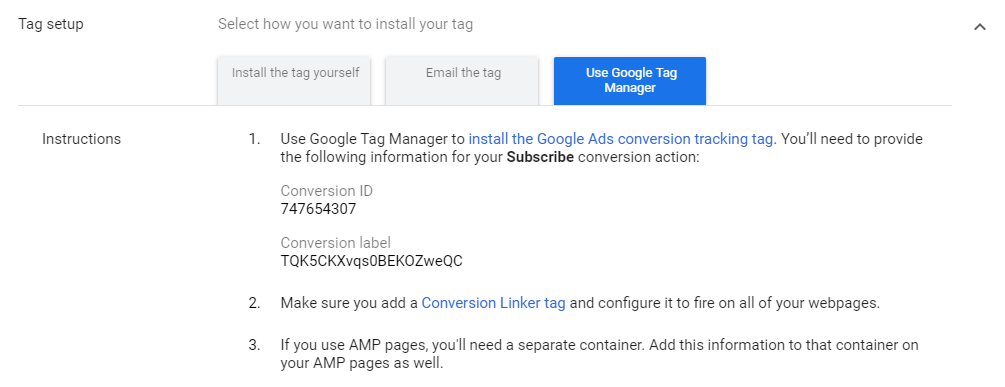1005x387 pixels.
Task: Click the step 1 list number
Action: click(x=254, y=138)
